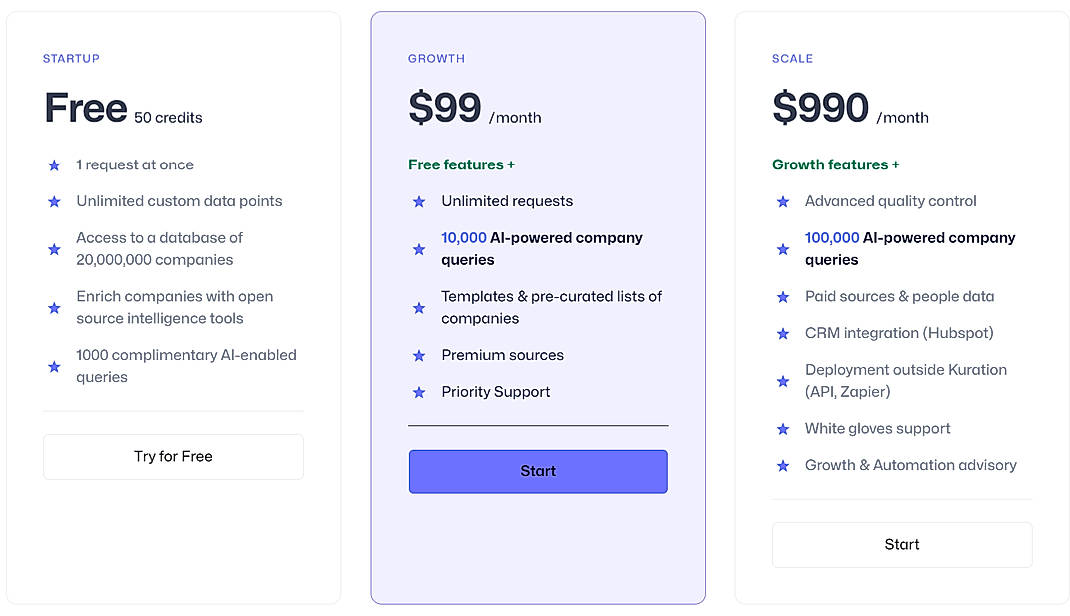
Task: Click the star icon beside Unlimited requests
Action: [418, 201]
